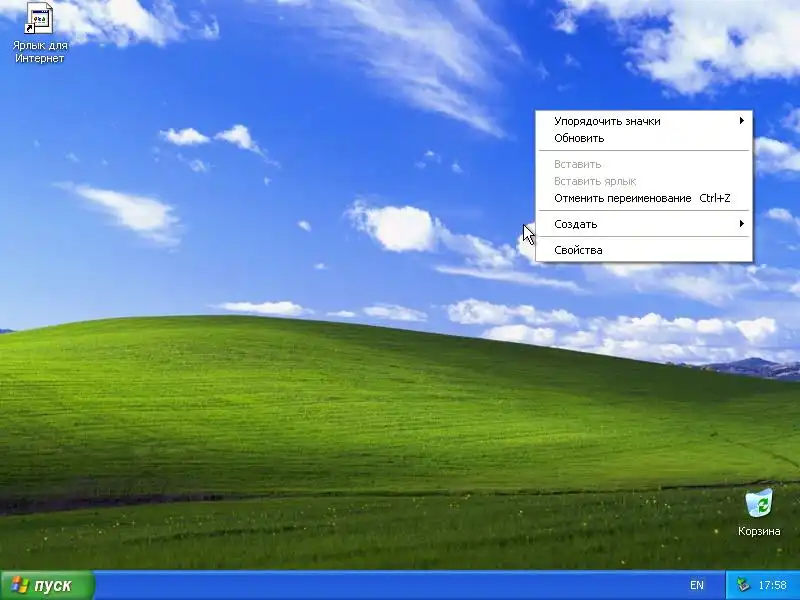Choose Отменить переименование Ctrl+Z
Image resolution: width=800 pixels, height=600 pixels.
coord(644,198)
